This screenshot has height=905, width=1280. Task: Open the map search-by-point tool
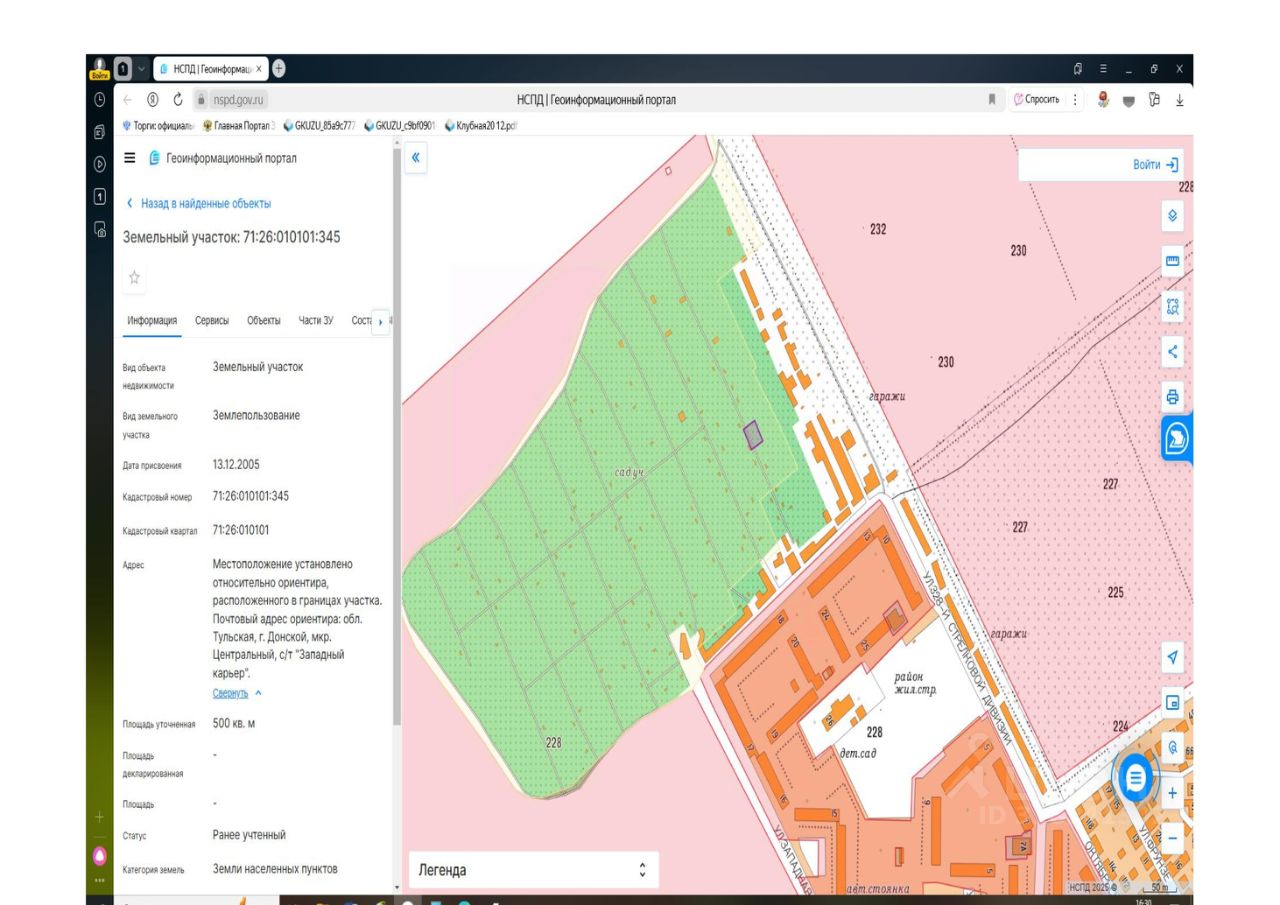coord(1173,747)
